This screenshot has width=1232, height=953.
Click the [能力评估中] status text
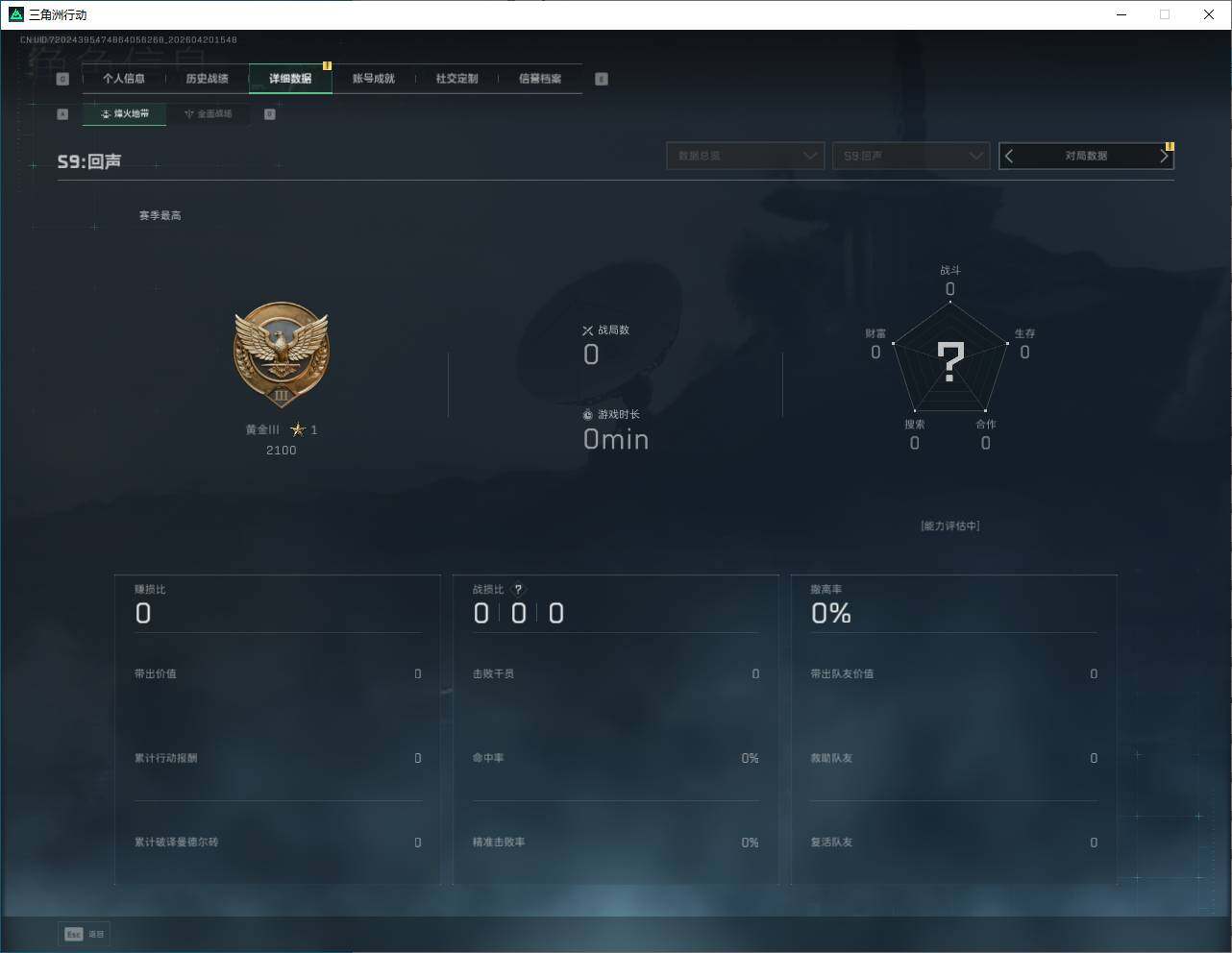coord(950,526)
